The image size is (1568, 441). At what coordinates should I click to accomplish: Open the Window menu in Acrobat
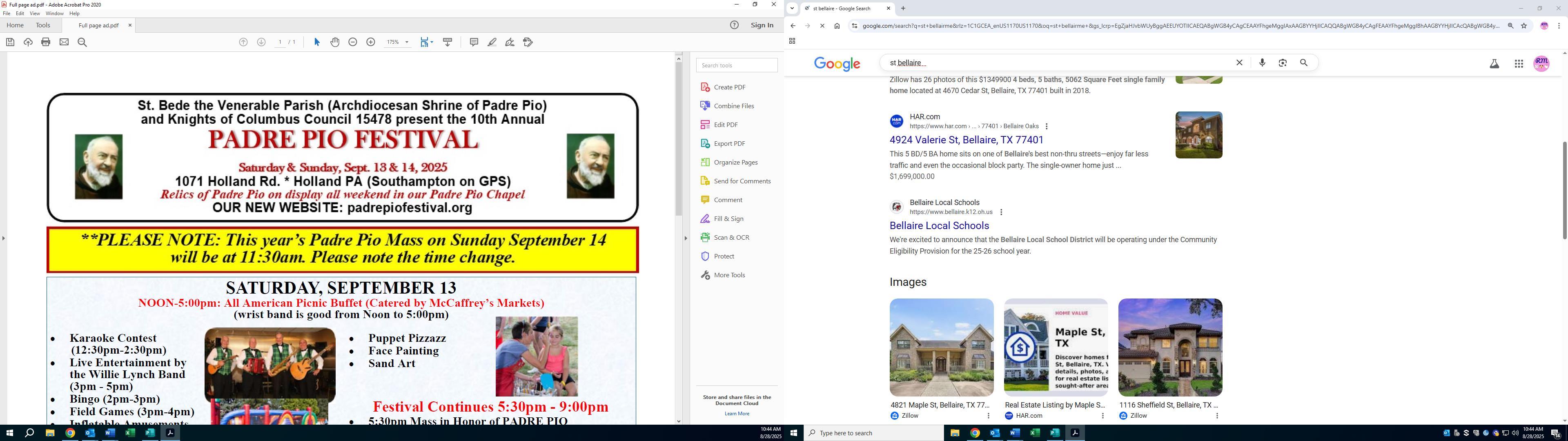pos(54,13)
